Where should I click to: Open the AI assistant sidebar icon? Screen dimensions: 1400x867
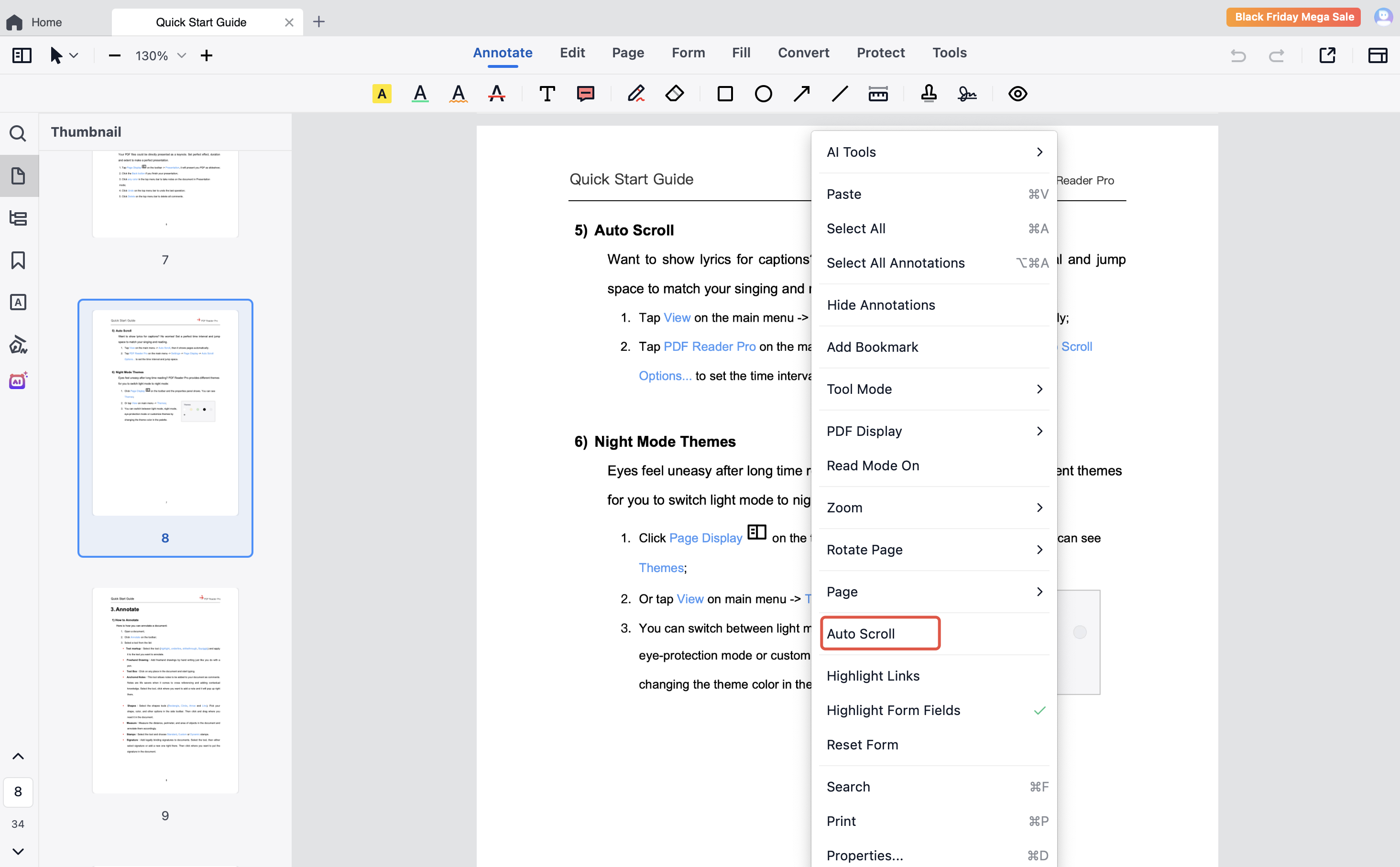pos(18,381)
